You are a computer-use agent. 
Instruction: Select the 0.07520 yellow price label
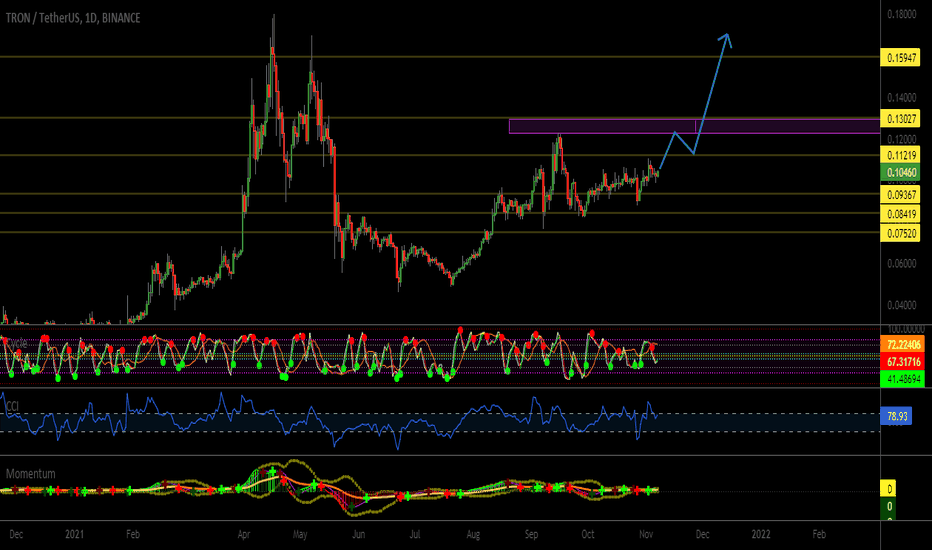coord(900,233)
